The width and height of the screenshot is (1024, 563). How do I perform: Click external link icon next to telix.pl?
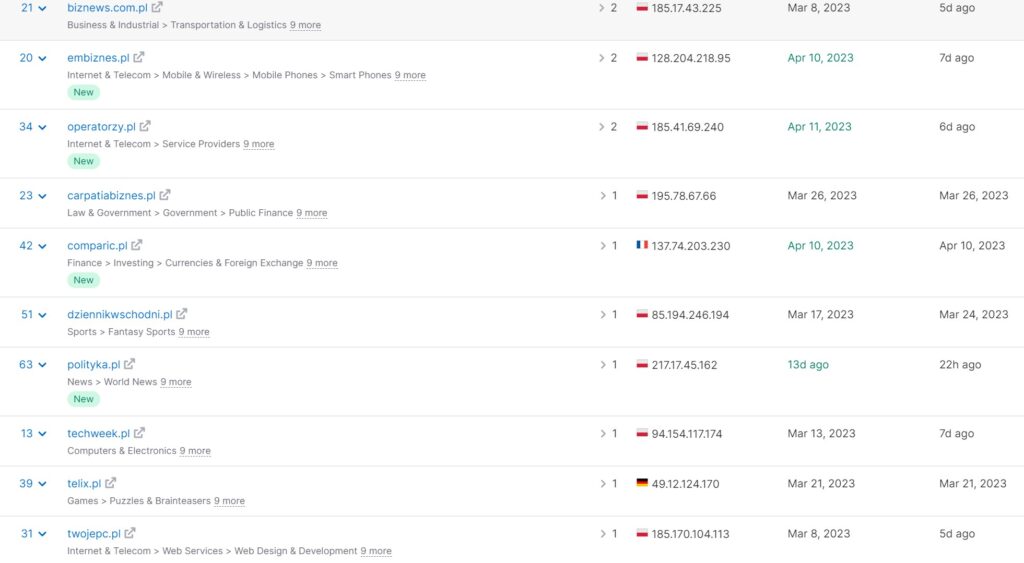pos(110,483)
